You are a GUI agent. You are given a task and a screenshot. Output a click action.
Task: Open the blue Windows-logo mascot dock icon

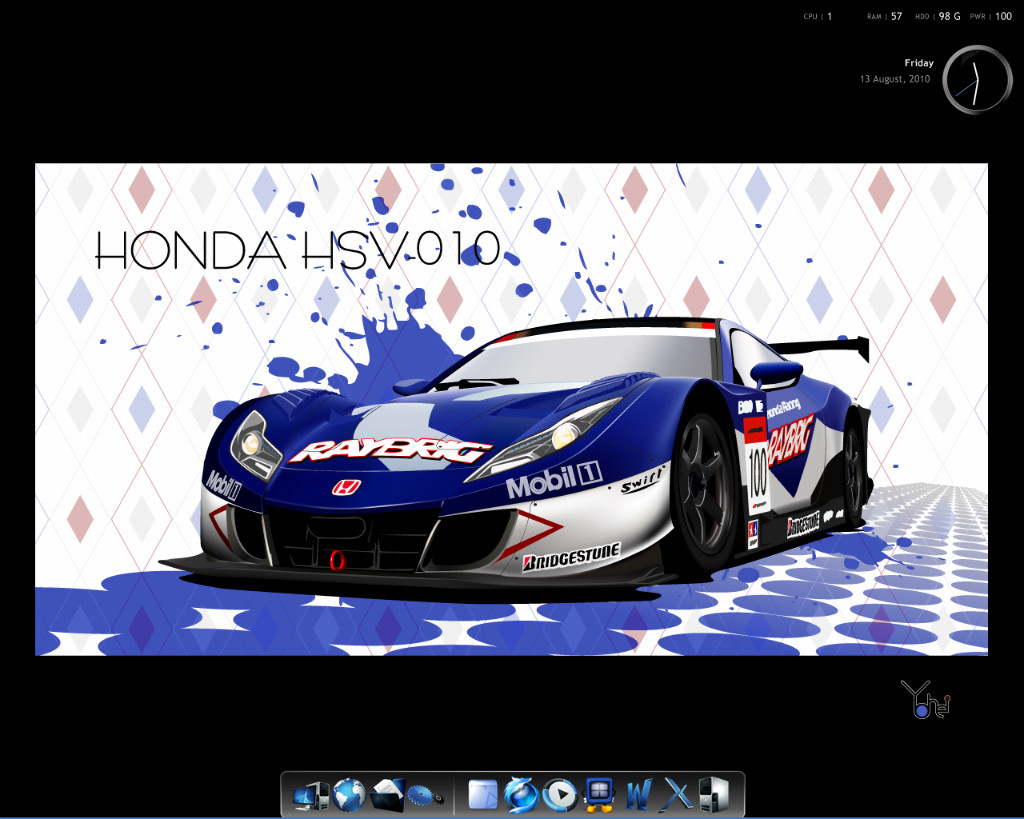coord(600,795)
